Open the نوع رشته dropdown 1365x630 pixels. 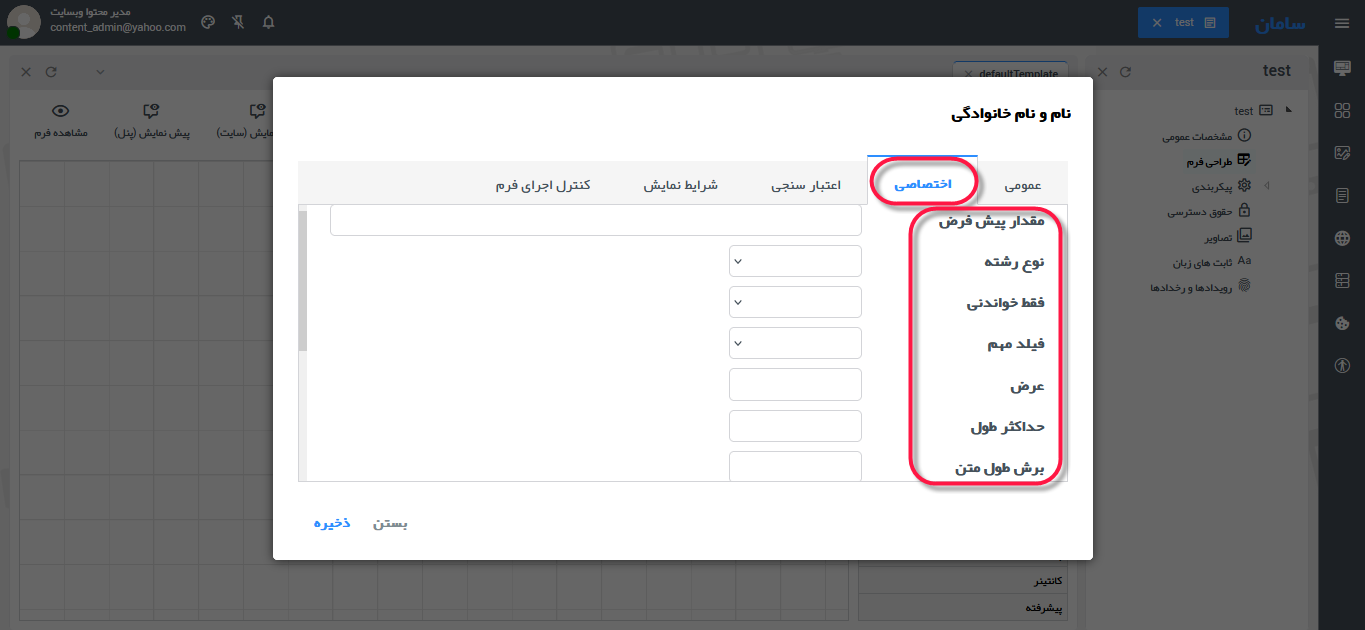[x=796, y=261]
